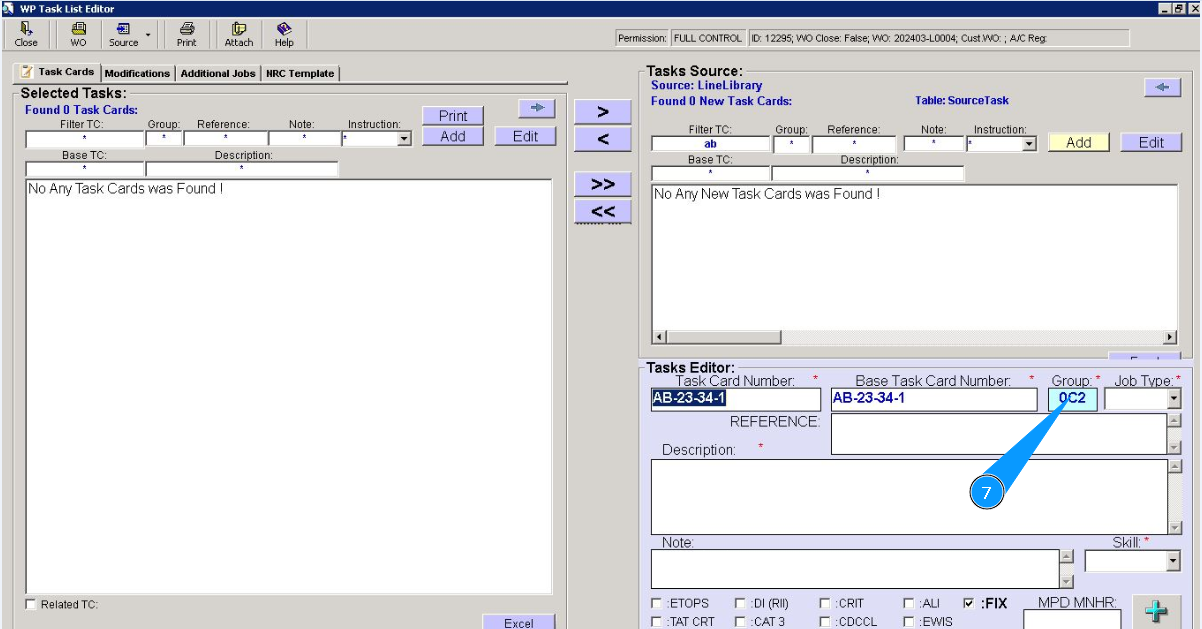The image size is (1202, 629).
Task: Click the right arrow icon in Selected Tasks
Action: tap(536, 108)
